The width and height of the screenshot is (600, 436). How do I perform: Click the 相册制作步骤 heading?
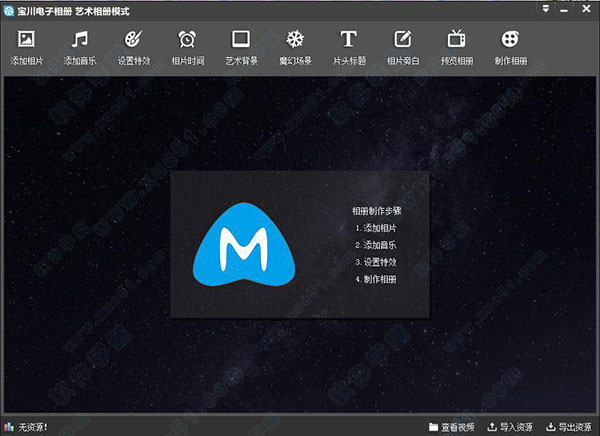377,211
